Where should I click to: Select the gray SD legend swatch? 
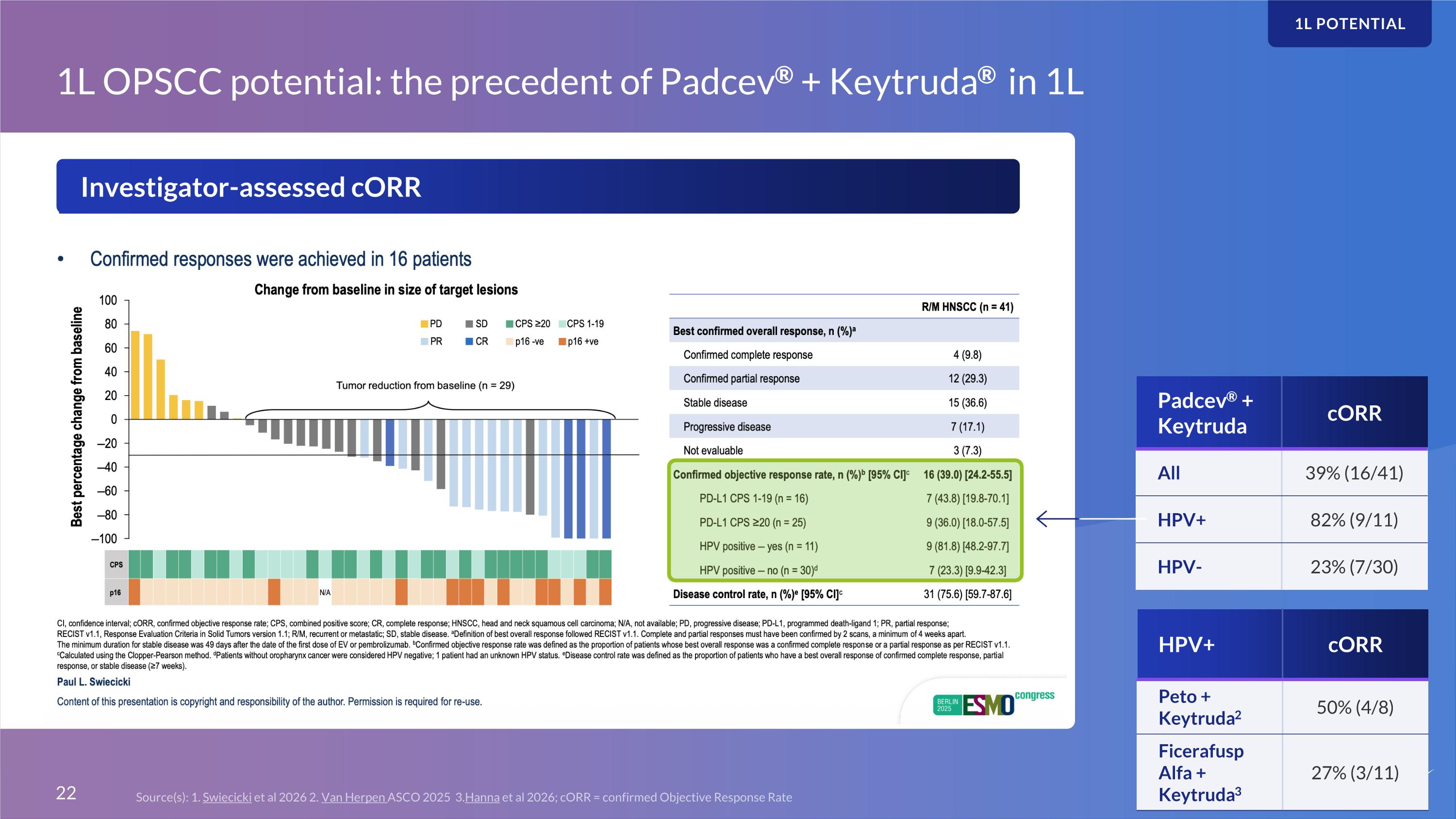(x=469, y=324)
